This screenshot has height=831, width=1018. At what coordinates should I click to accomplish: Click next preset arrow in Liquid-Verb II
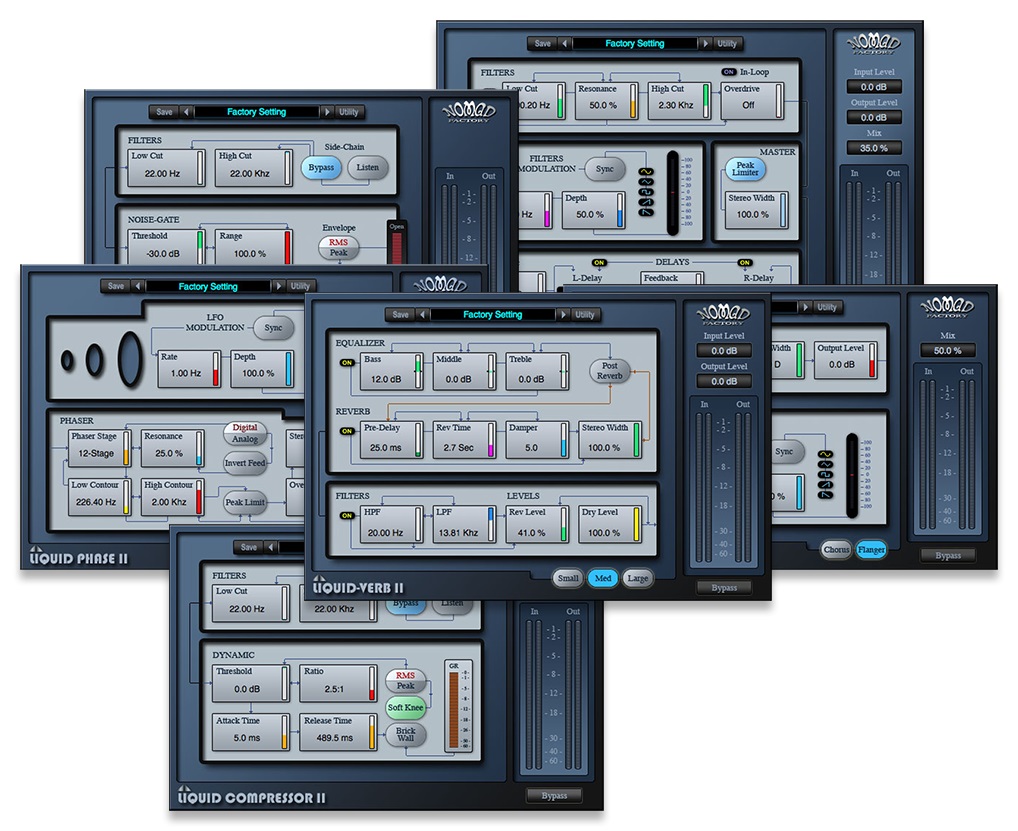pos(563,315)
